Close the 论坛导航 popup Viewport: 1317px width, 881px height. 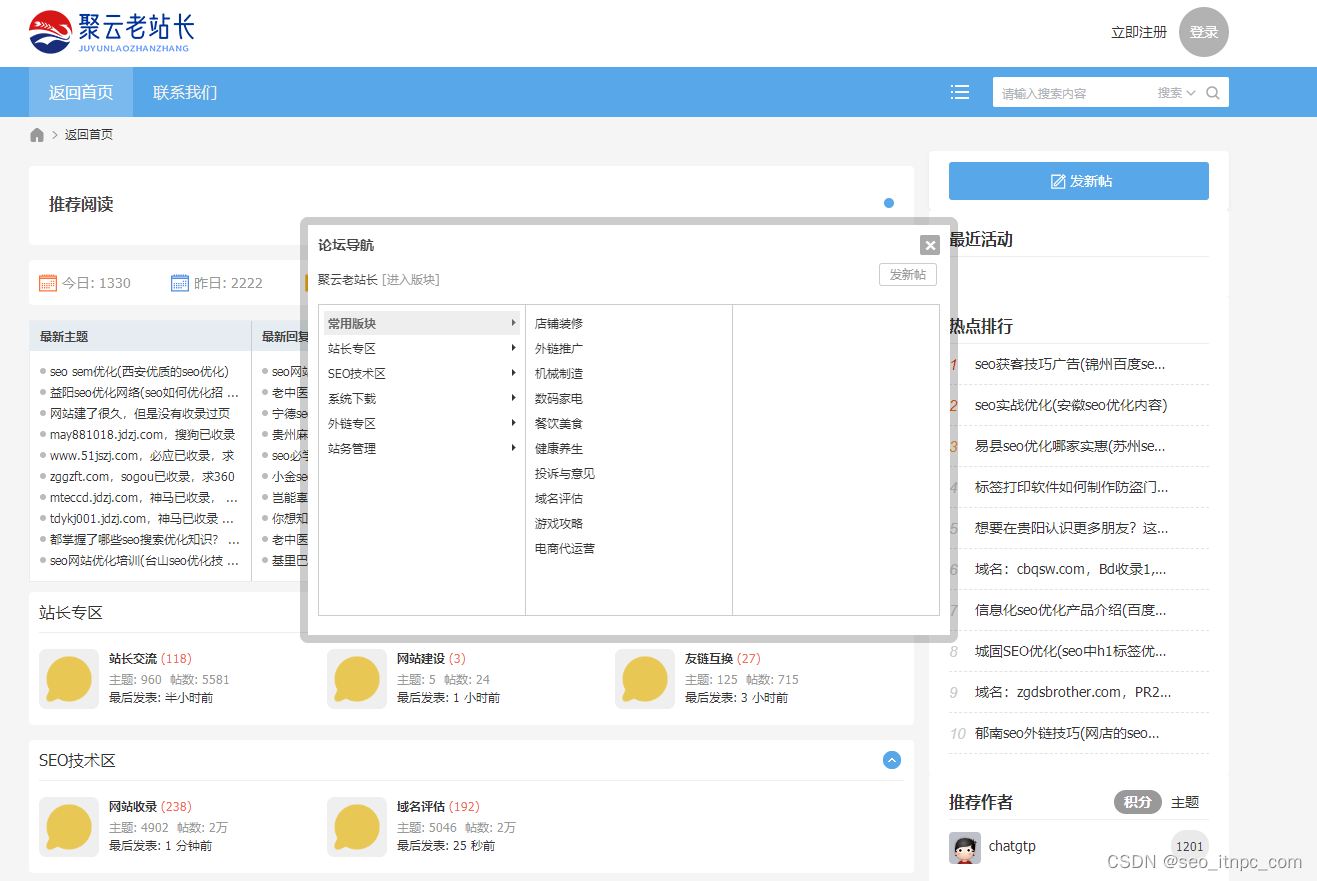930,245
